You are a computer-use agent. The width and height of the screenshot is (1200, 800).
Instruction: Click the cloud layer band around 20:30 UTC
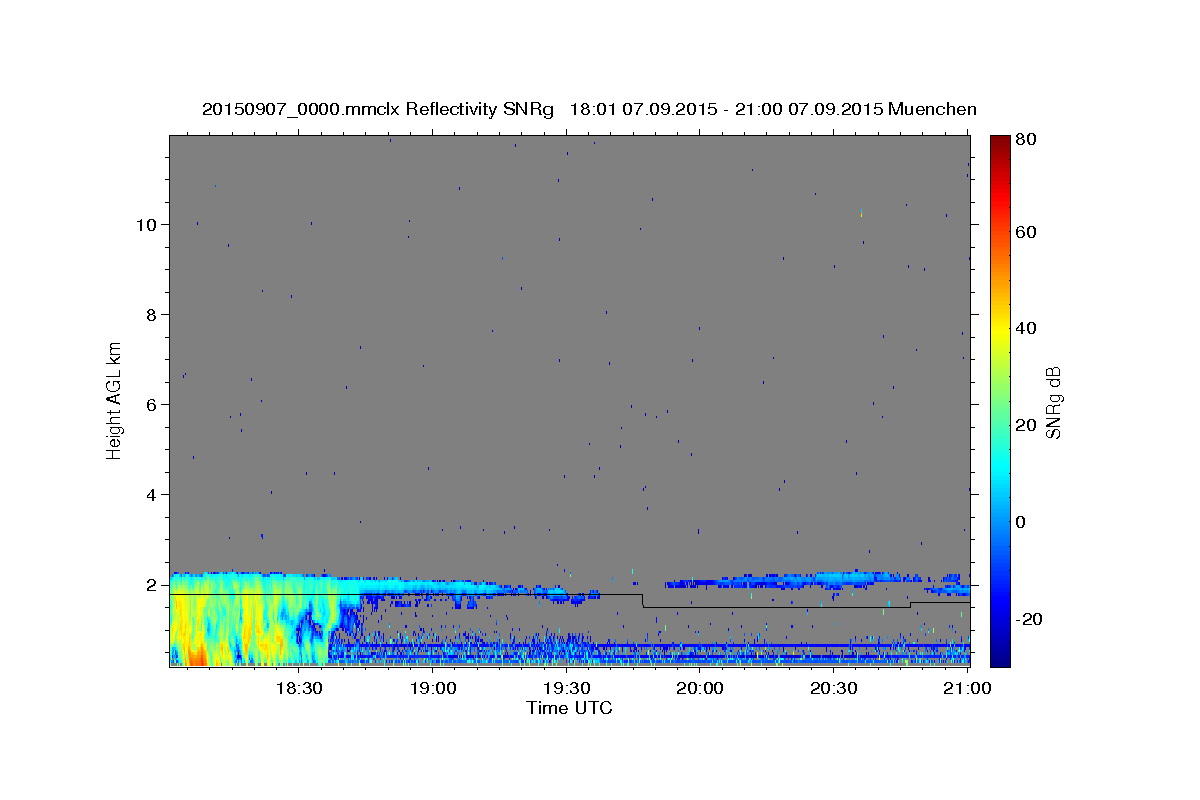click(834, 578)
